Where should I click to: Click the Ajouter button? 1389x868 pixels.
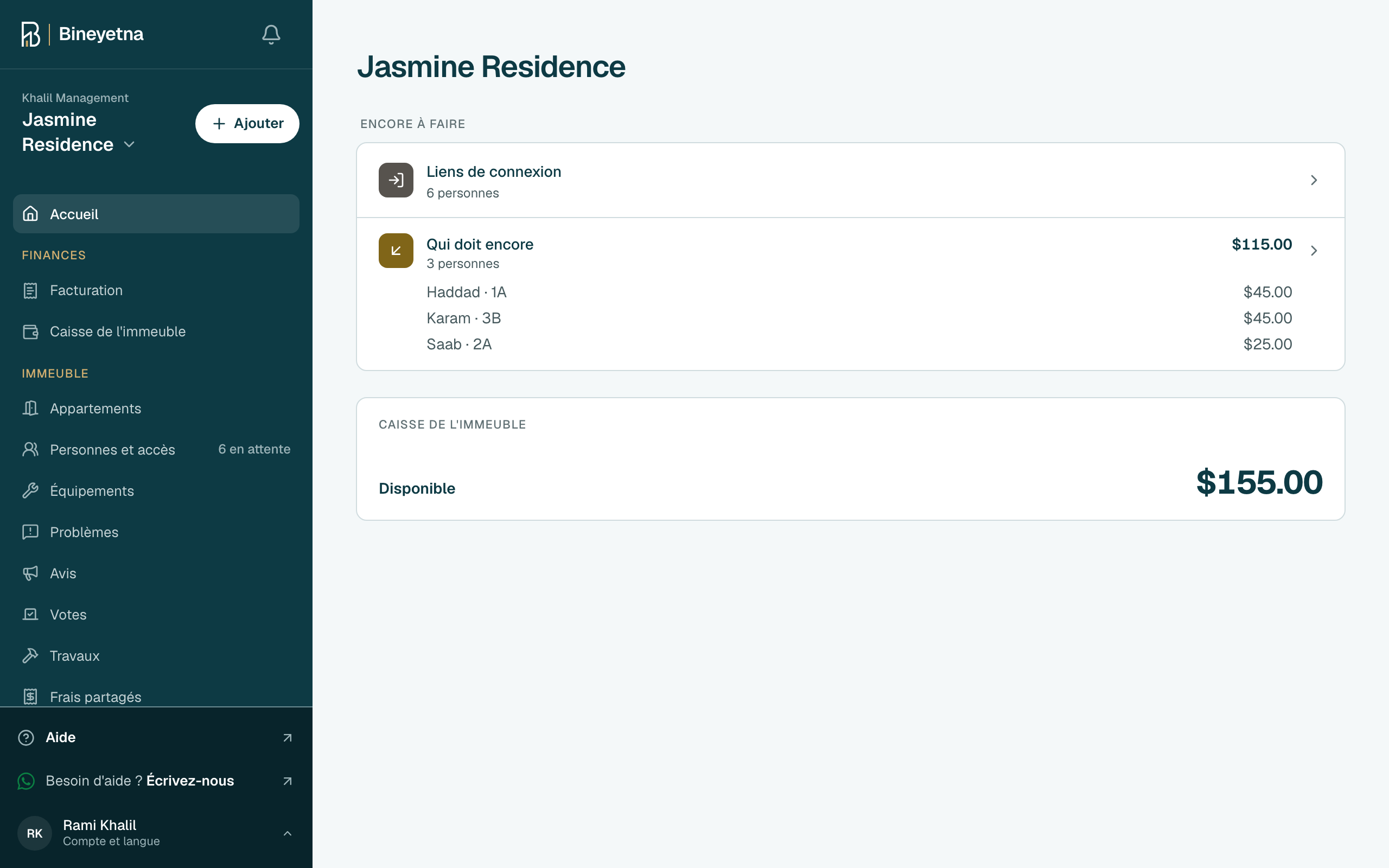pyautogui.click(x=247, y=124)
